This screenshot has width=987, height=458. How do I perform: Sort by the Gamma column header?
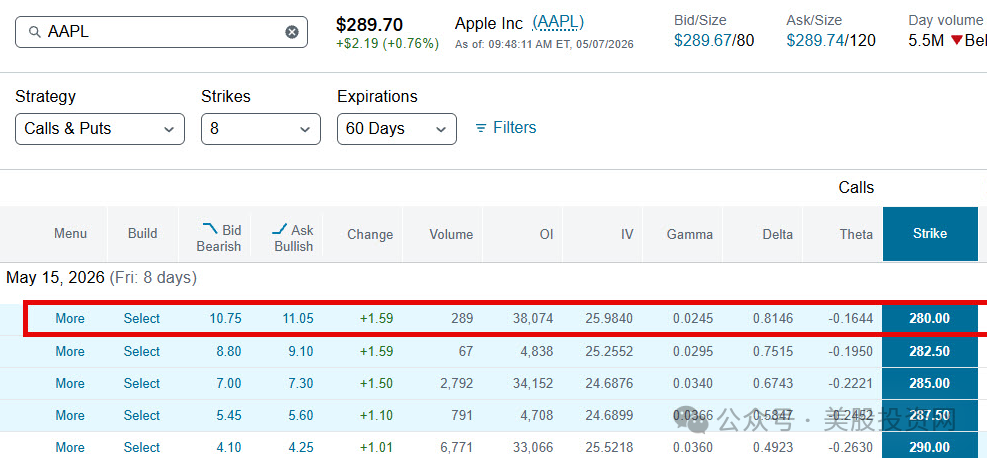(689, 235)
